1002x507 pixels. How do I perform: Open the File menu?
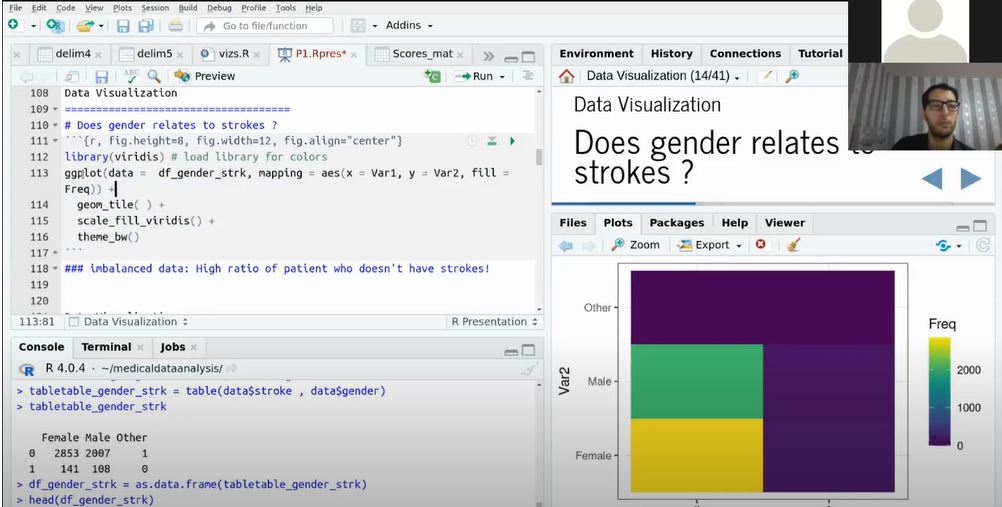(x=15, y=8)
